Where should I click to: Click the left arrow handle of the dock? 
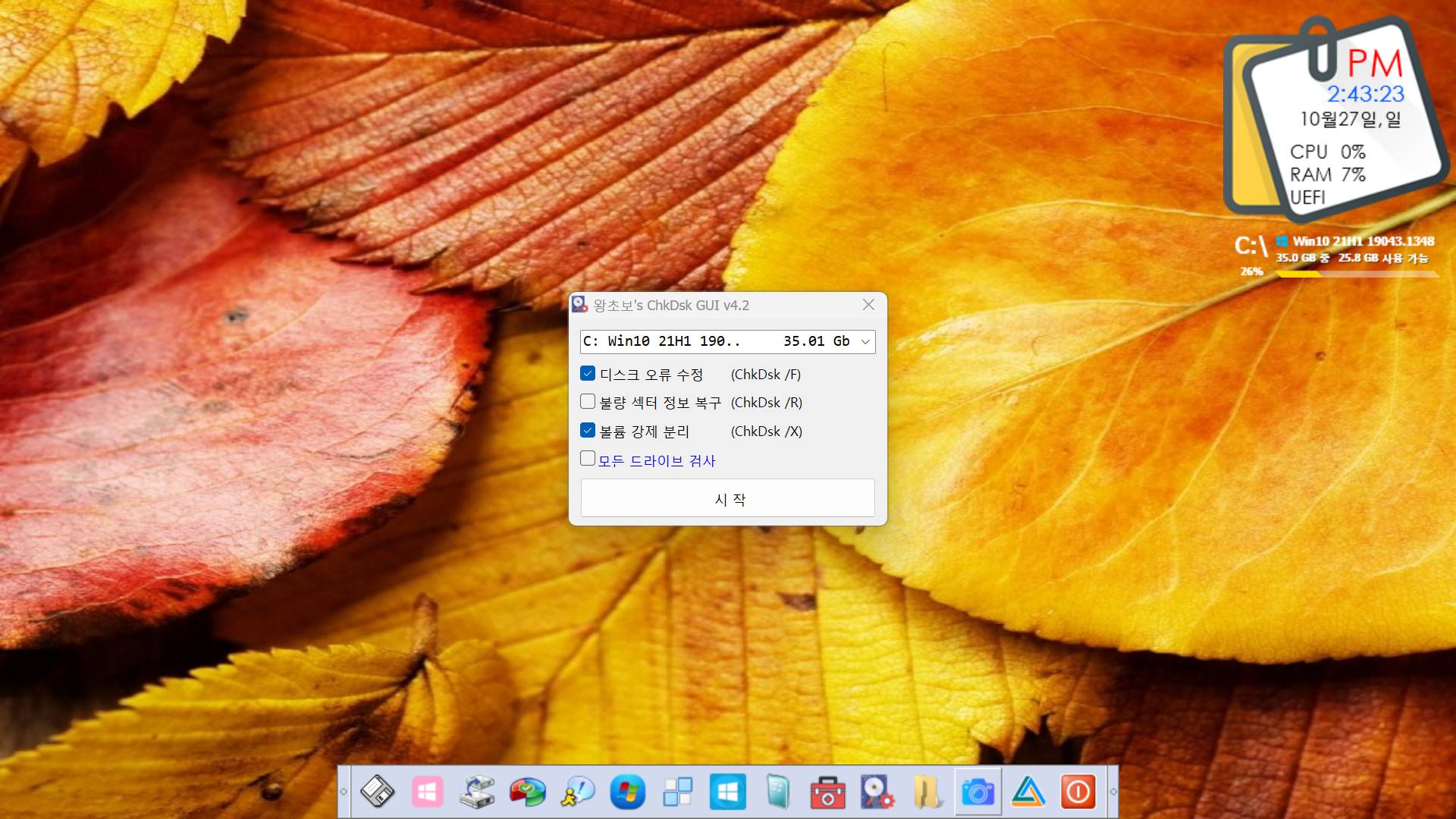pos(344,792)
